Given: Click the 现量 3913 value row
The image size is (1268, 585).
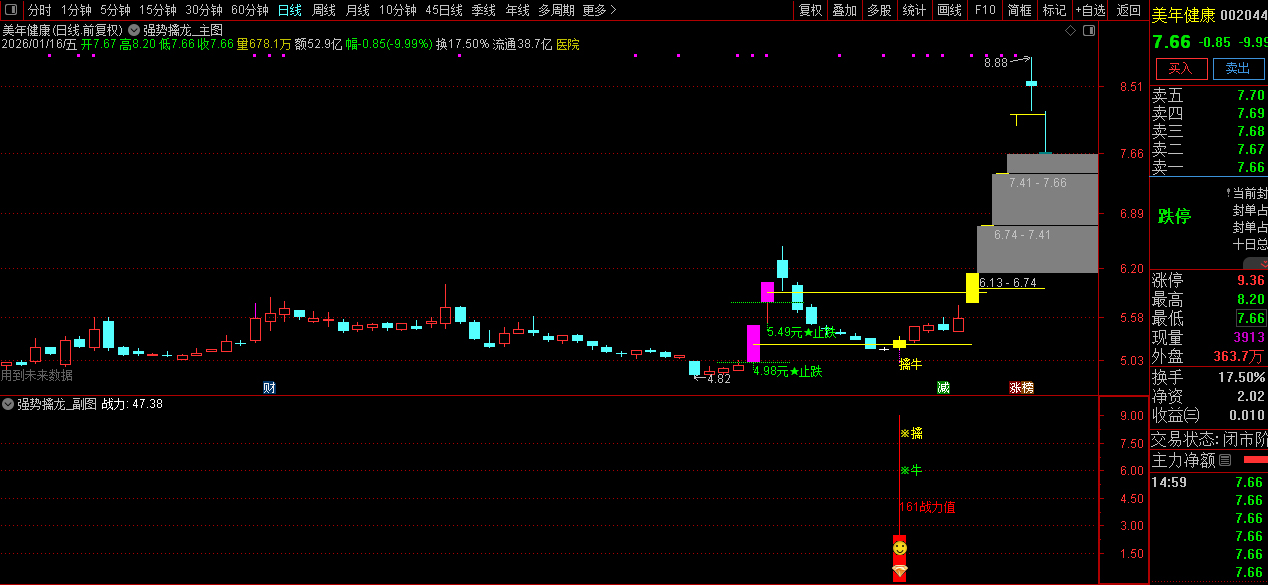Looking at the screenshot, I should (1209, 338).
